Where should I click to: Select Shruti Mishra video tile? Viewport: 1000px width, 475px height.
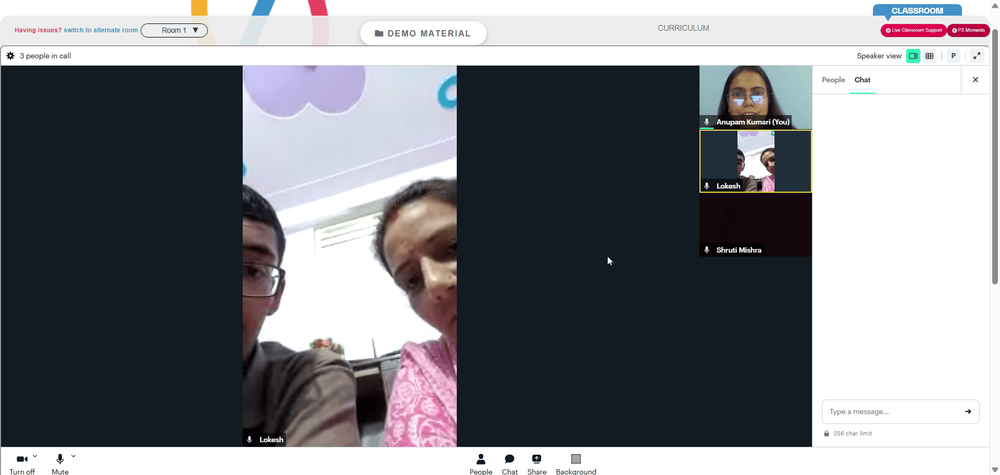point(756,225)
